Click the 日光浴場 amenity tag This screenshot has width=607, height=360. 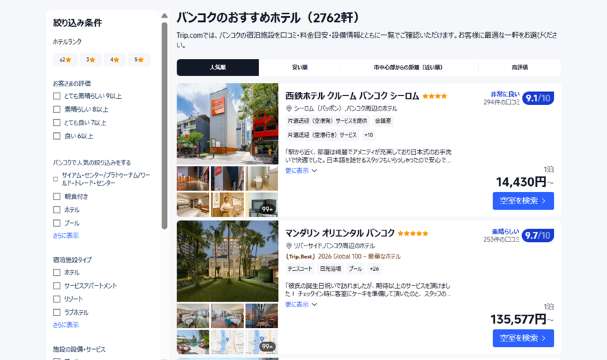tap(330, 269)
